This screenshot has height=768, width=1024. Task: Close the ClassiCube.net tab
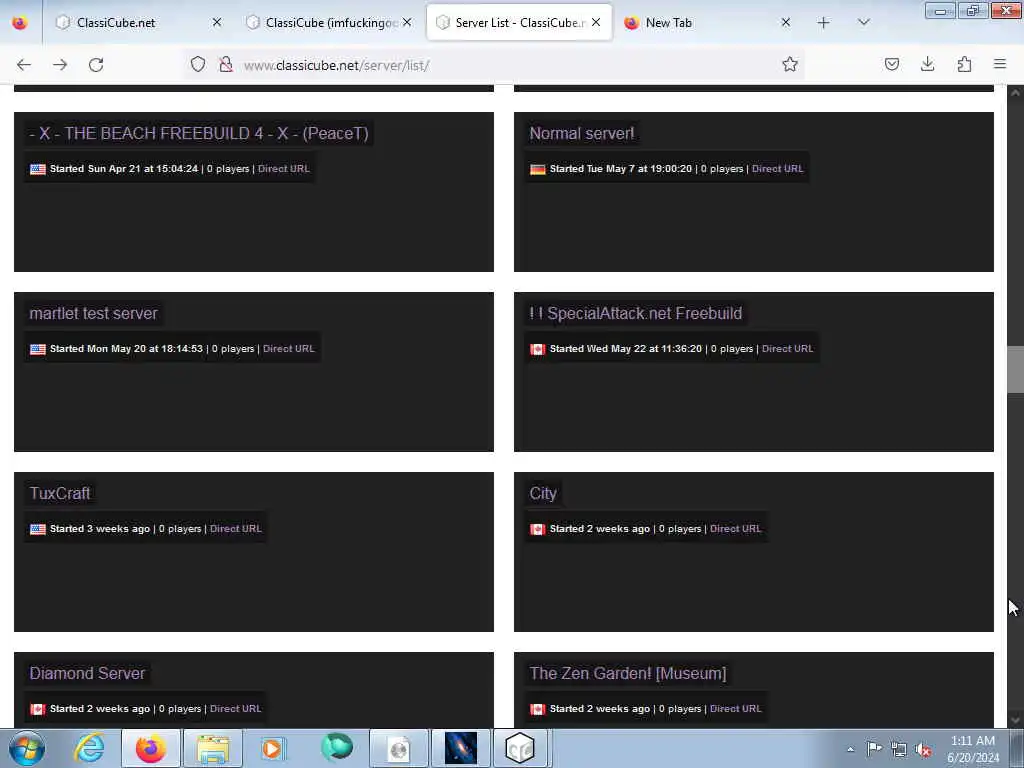(x=217, y=23)
